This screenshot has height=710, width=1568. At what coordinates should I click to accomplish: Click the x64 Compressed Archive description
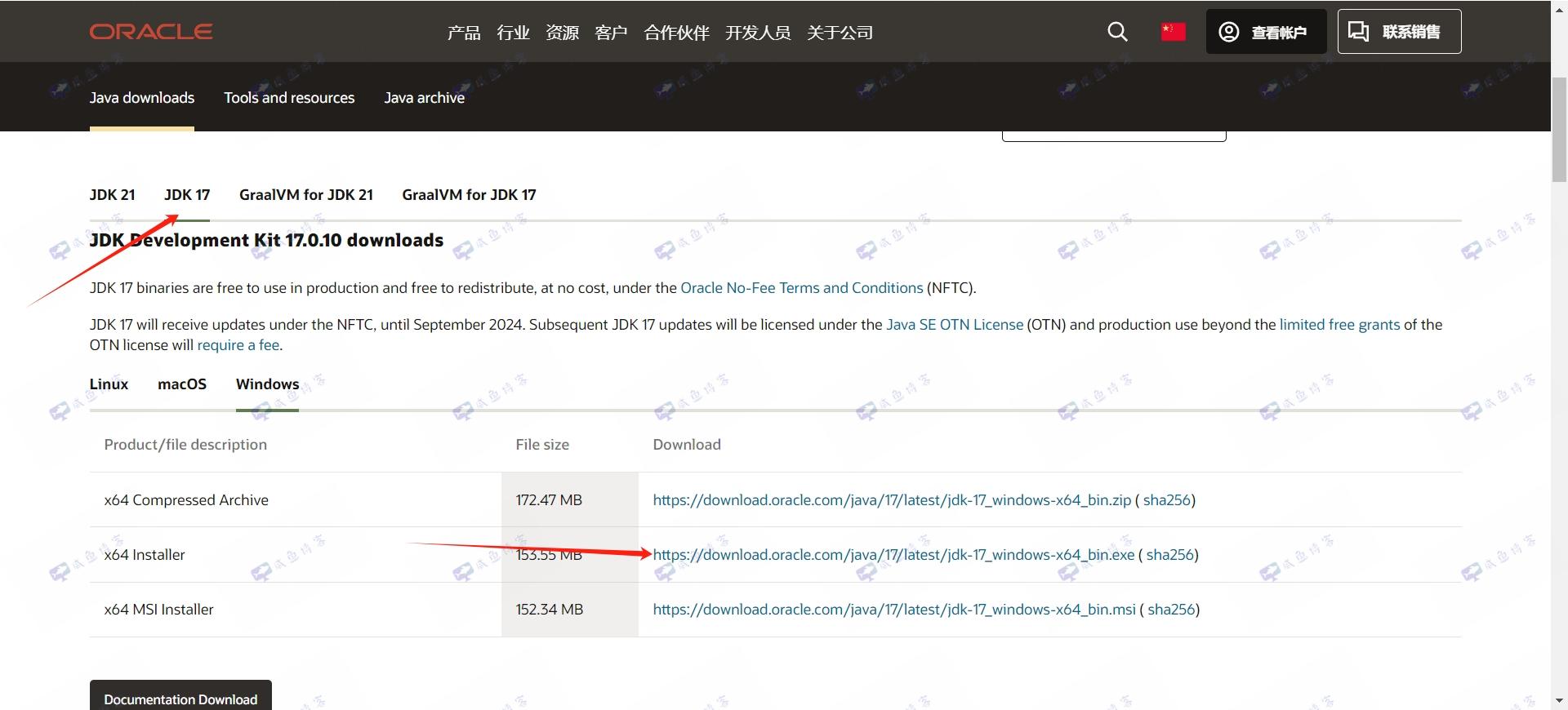[x=186, y=500]
